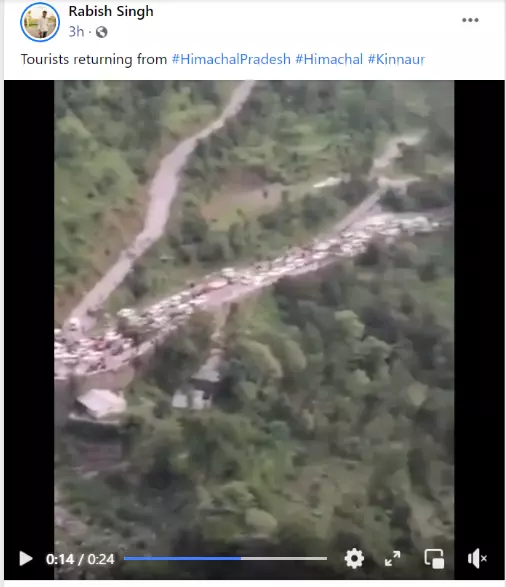Open the 3h post timestamp
The width and height of the screenshot is (506, 587).
click(x=76, y=32)
